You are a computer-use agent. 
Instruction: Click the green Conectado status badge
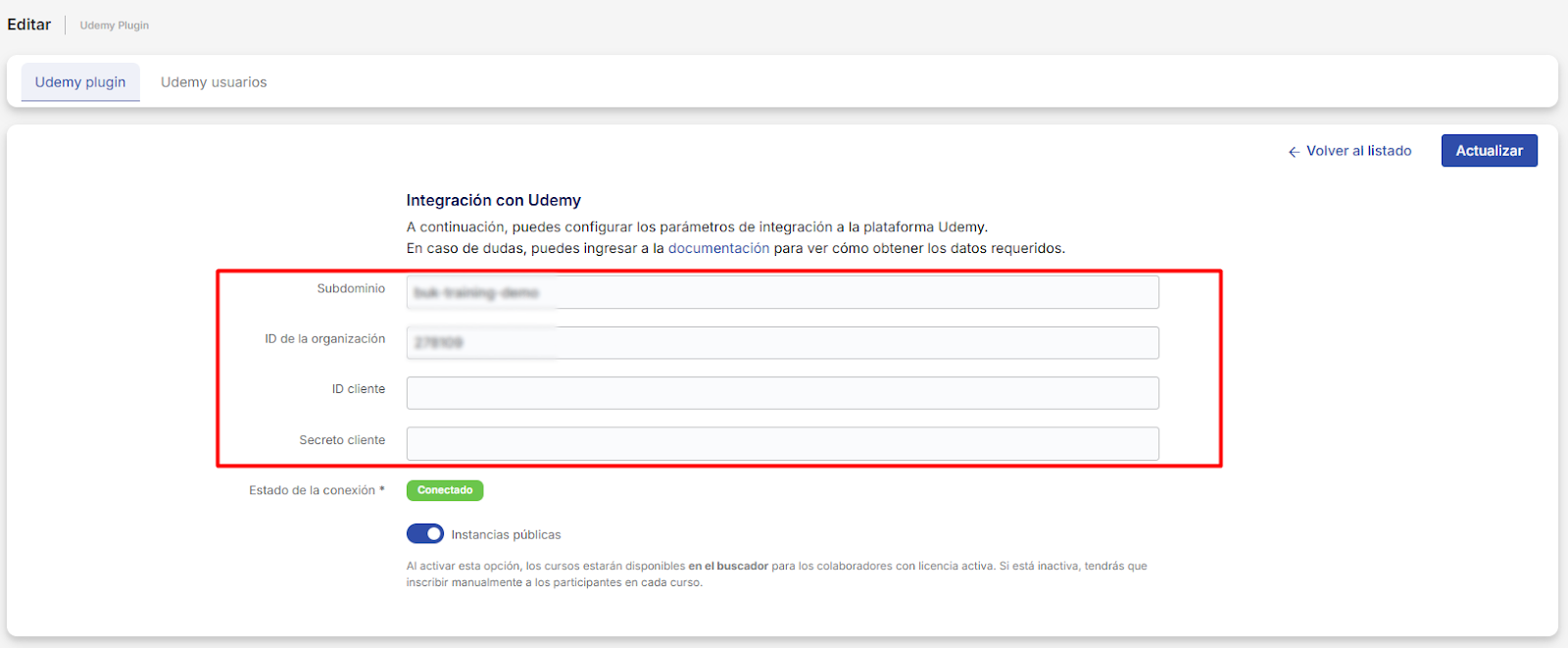click(x=445, y=490)
